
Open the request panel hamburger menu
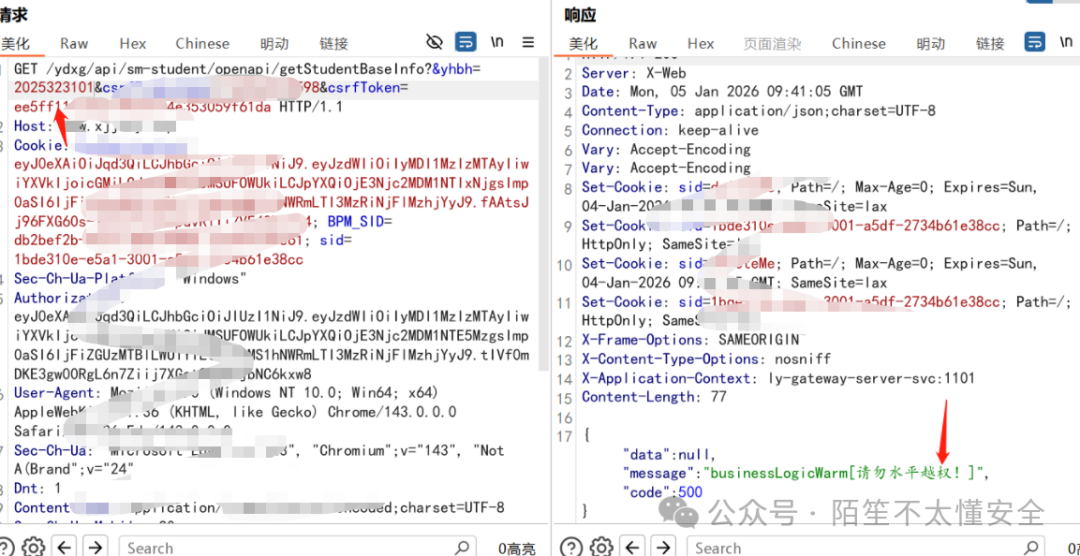coord(528,42)
